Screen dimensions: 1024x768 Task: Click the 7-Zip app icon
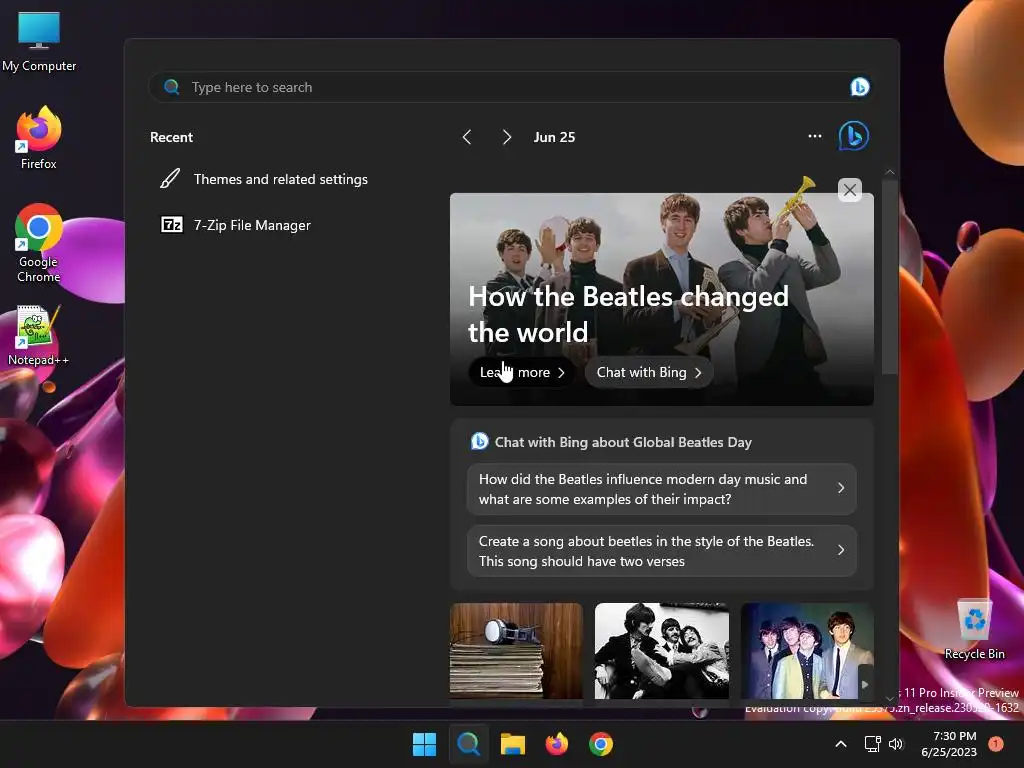172,225
